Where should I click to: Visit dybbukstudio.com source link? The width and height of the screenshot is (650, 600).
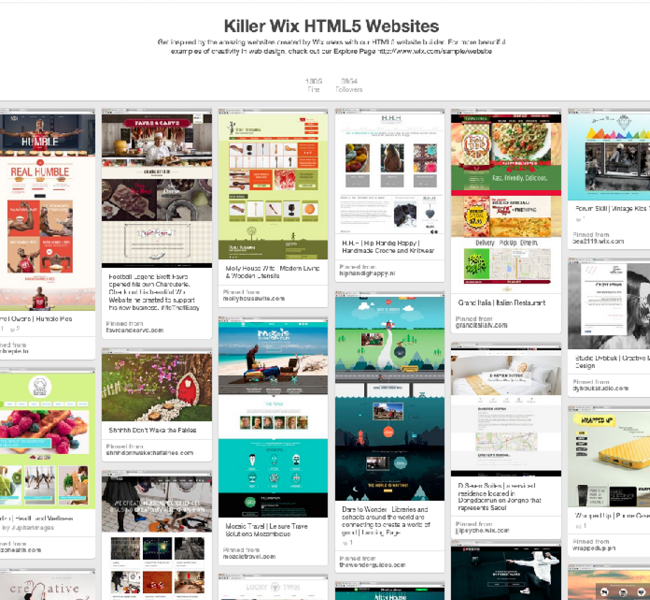[x=601, y=389]
